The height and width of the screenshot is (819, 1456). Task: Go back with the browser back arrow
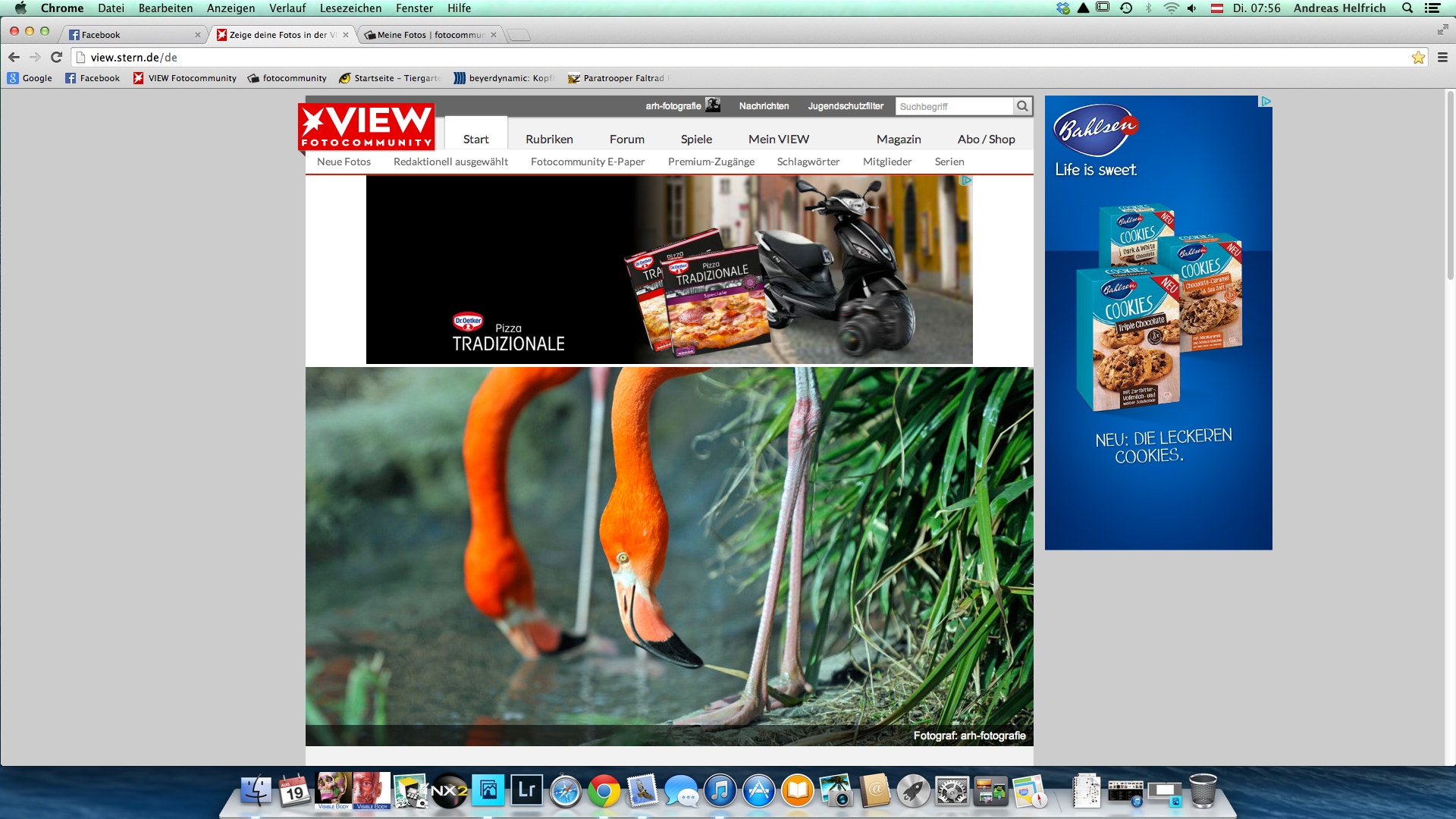14,57
